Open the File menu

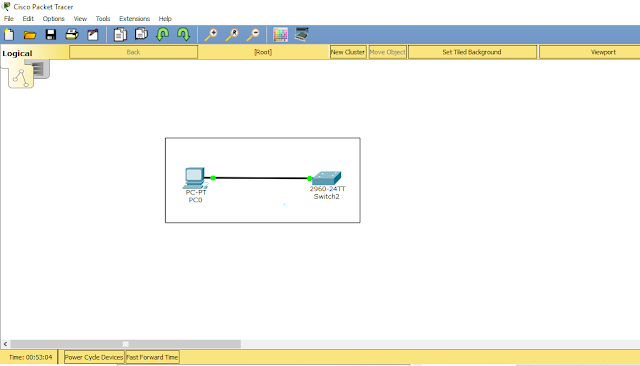(9, 19)
